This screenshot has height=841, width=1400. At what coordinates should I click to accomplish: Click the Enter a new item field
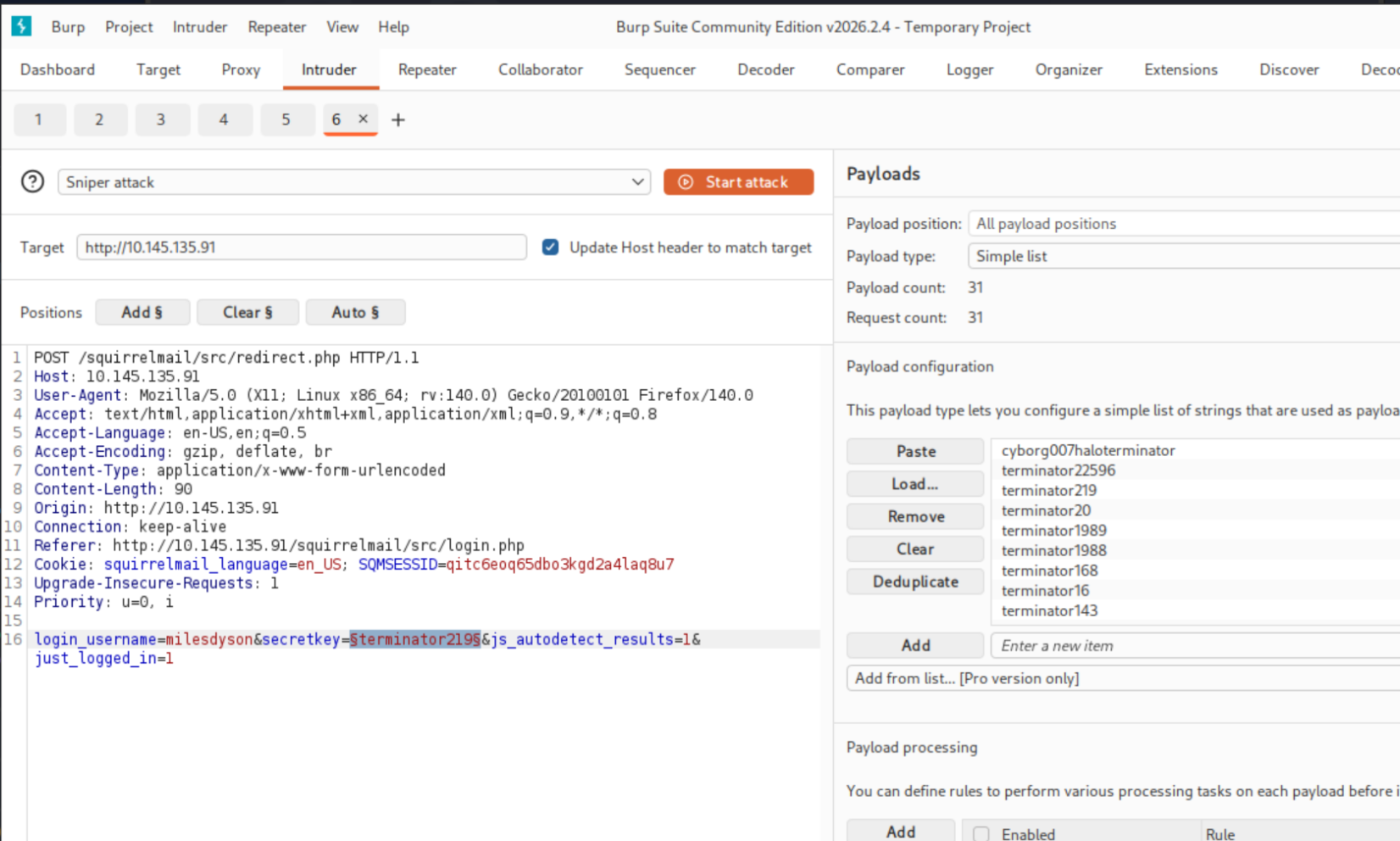coord(1195,645)
